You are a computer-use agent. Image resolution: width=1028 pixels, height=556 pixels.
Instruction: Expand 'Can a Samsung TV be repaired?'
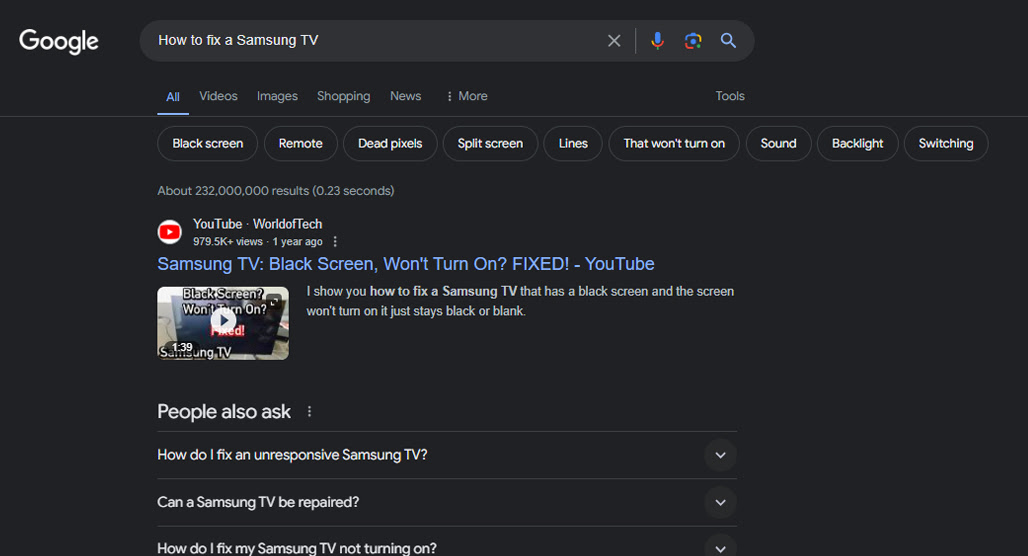(447, 502)
